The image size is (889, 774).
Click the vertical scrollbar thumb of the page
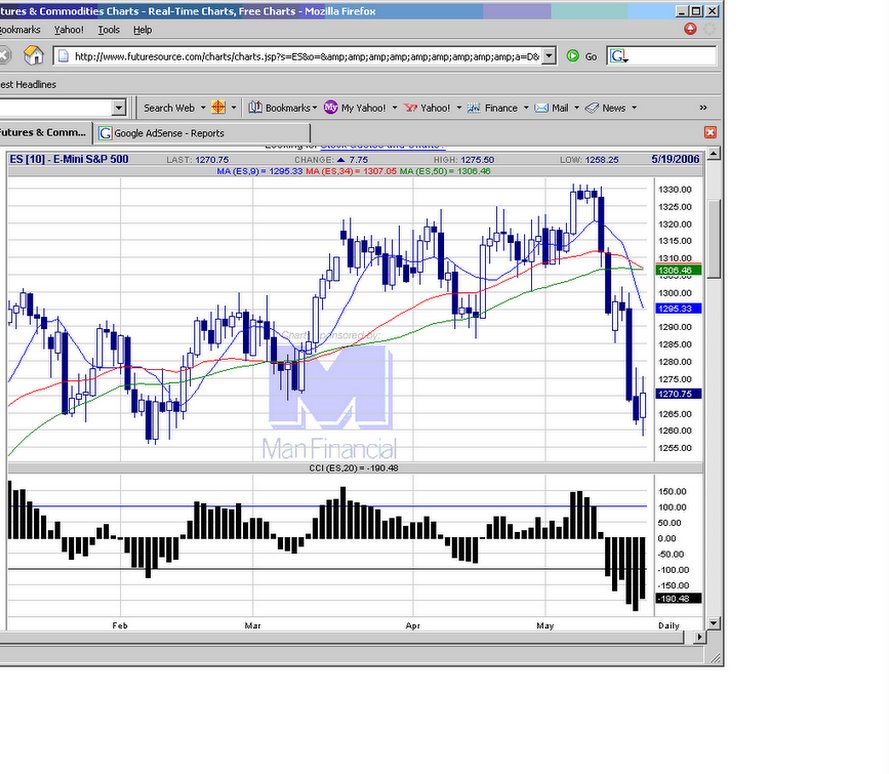tap(714, 239)
